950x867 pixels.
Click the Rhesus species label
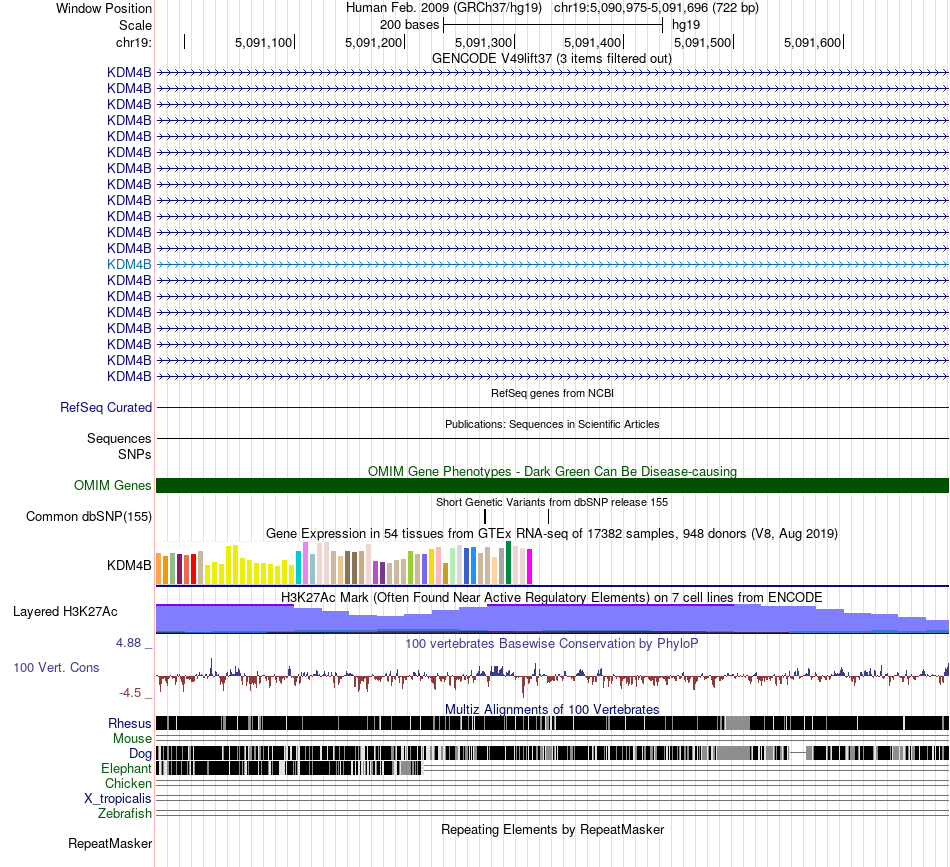click(x=130, y=723)
